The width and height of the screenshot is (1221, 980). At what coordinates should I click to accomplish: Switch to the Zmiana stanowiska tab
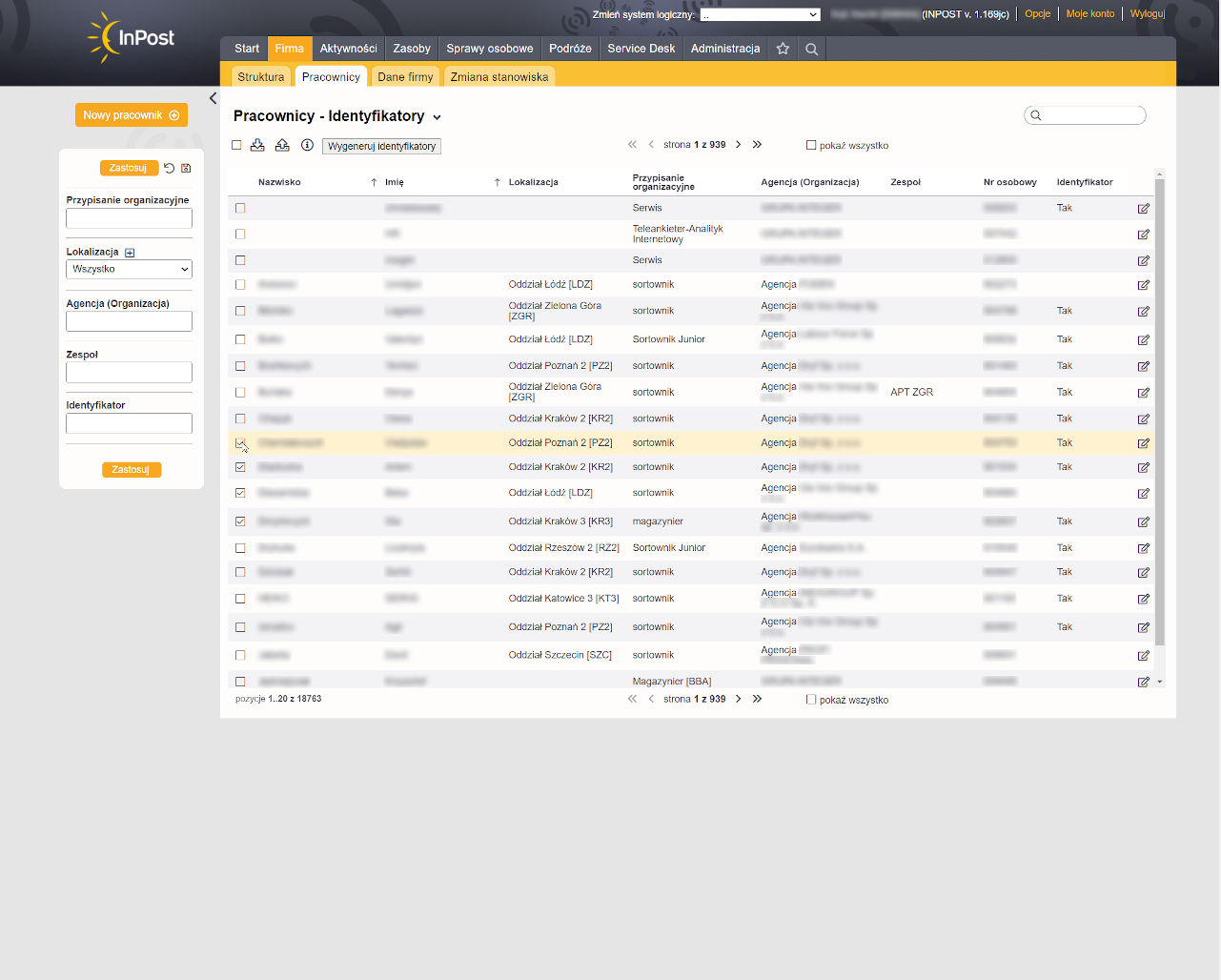[x=499, y=77]
